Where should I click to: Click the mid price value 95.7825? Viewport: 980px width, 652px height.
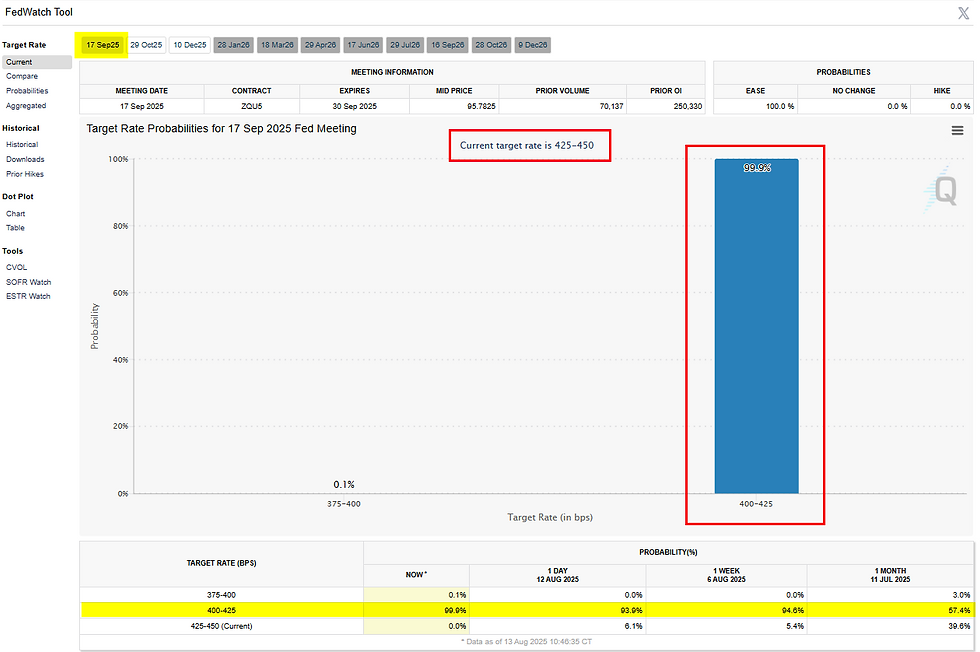click(481, 106)
